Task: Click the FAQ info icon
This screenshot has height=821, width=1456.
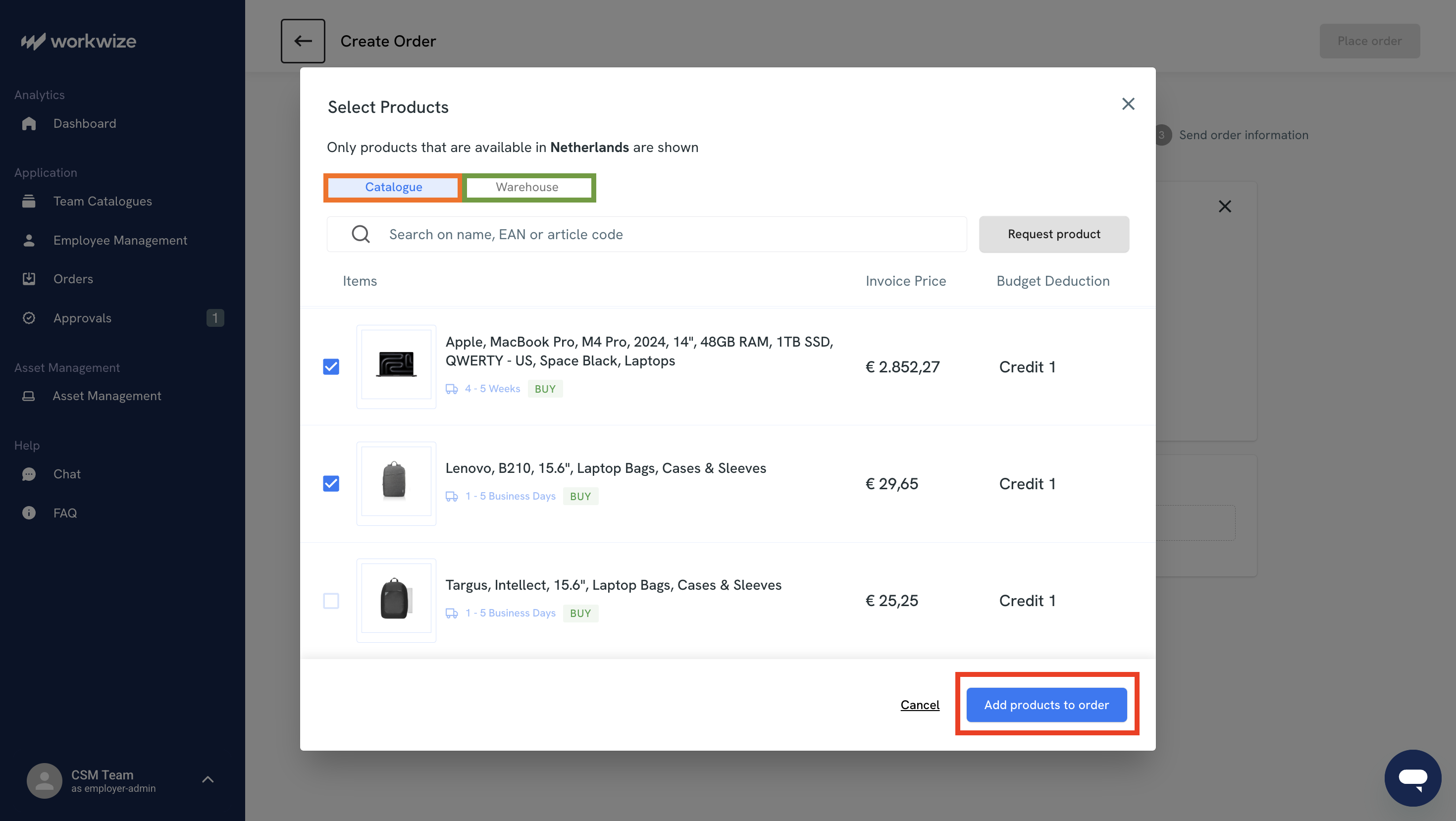Action: [29, 513]
